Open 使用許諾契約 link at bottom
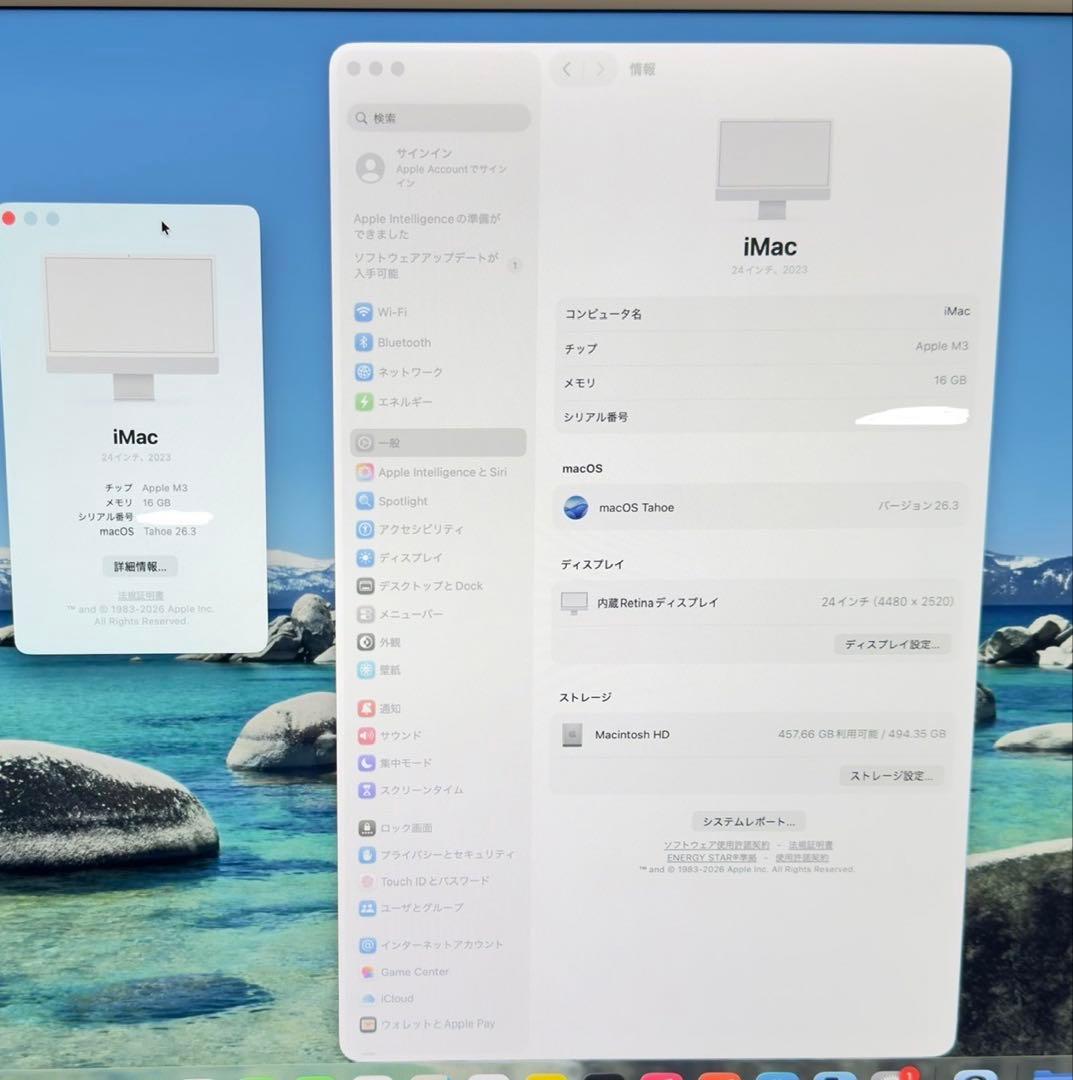The height and width of the screenshot is (1080, 1073). click(802, 858)
